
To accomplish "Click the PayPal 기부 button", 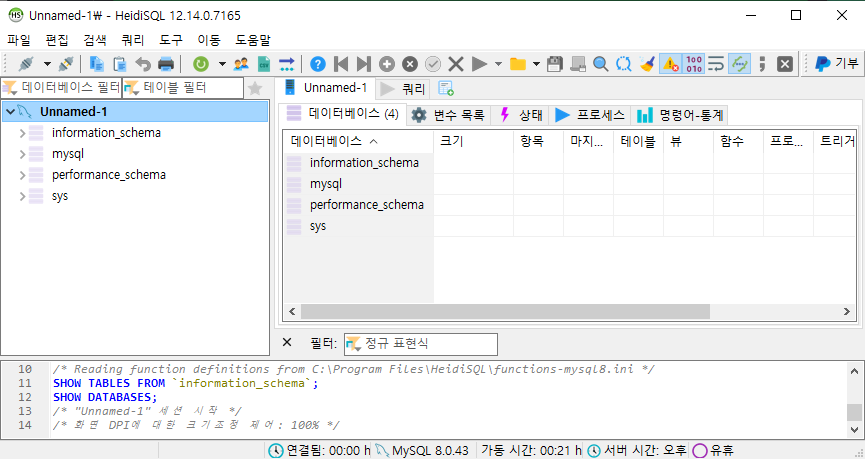I will (x=837, y=64).
